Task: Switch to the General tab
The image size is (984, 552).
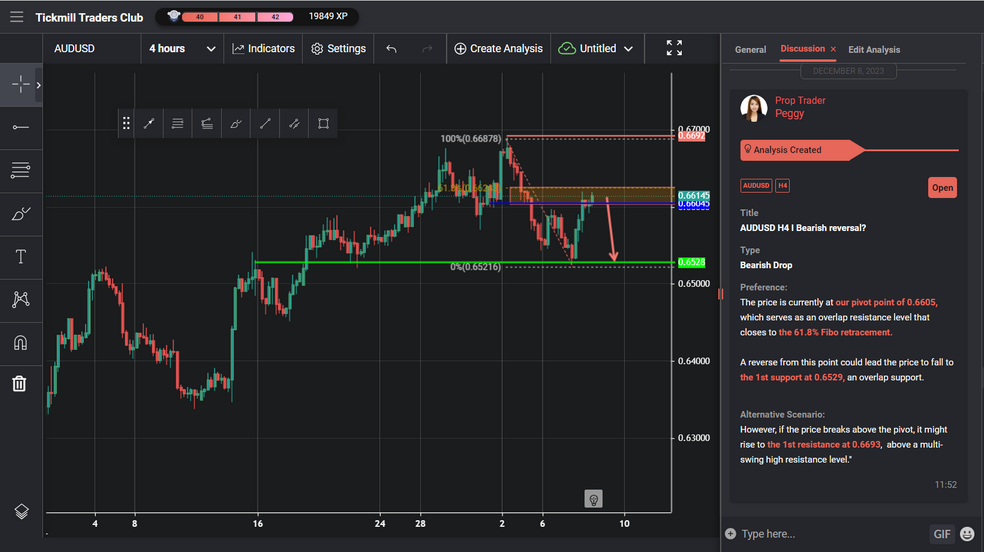Action: pyautogui.click(x=751, y=50)
